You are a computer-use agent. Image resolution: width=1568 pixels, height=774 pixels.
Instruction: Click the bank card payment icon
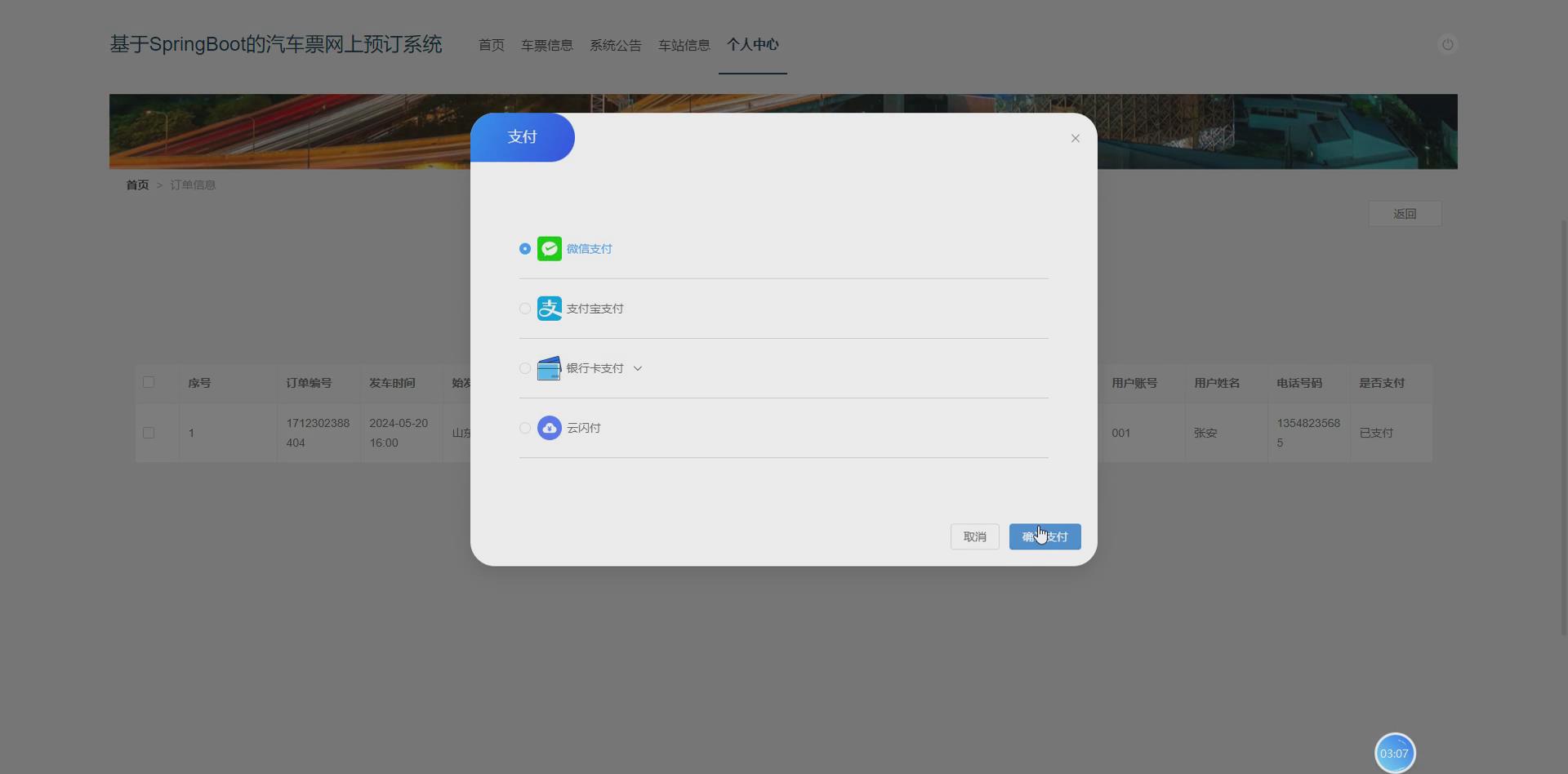(x=549, y=368)
